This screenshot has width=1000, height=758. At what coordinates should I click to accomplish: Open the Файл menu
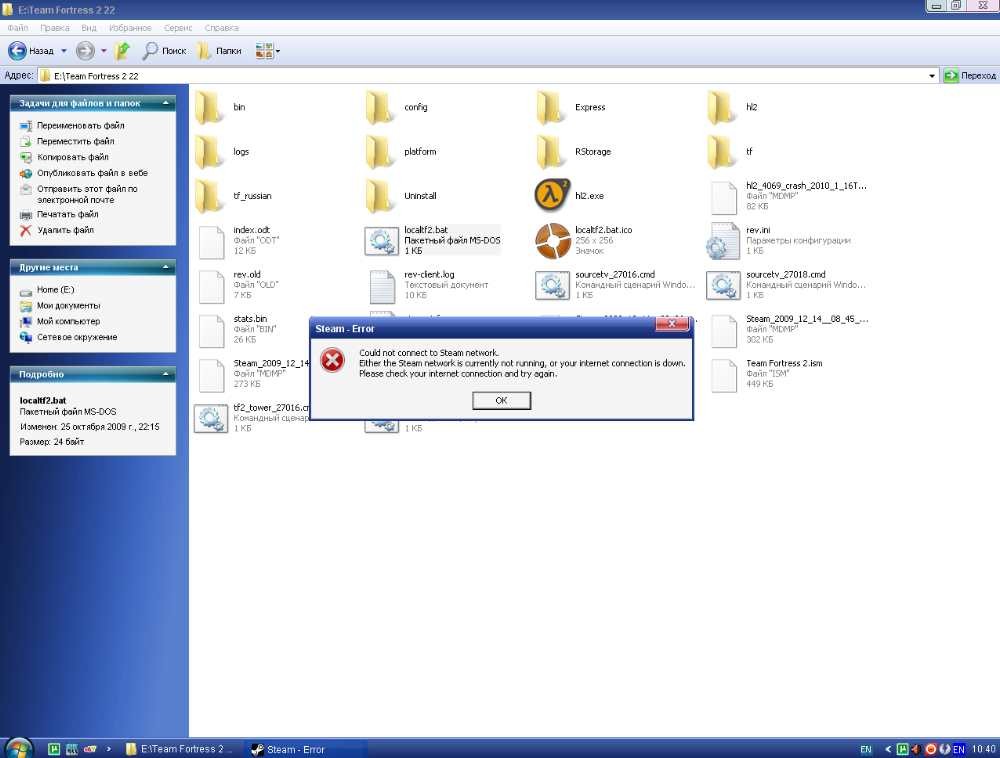[x=18, y=28]
